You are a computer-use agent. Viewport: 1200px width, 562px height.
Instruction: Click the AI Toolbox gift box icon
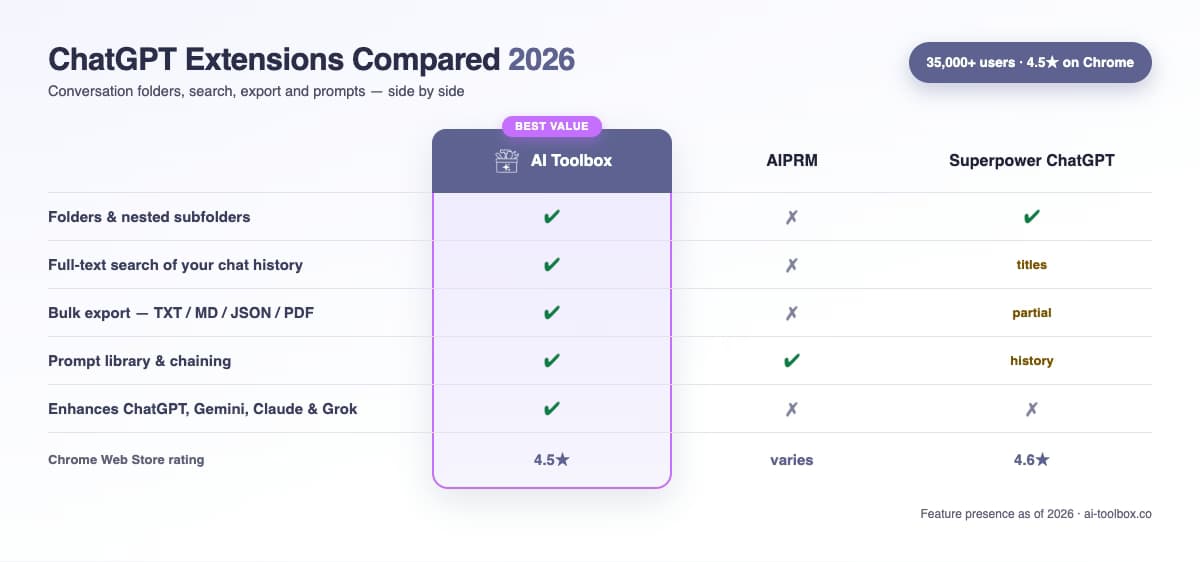[507, 161]
